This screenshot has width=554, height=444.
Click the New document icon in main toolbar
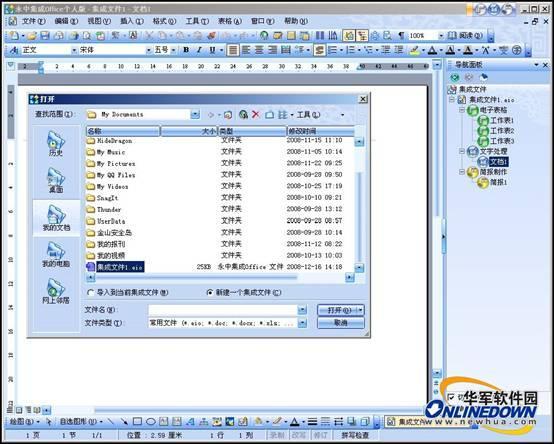14,35
